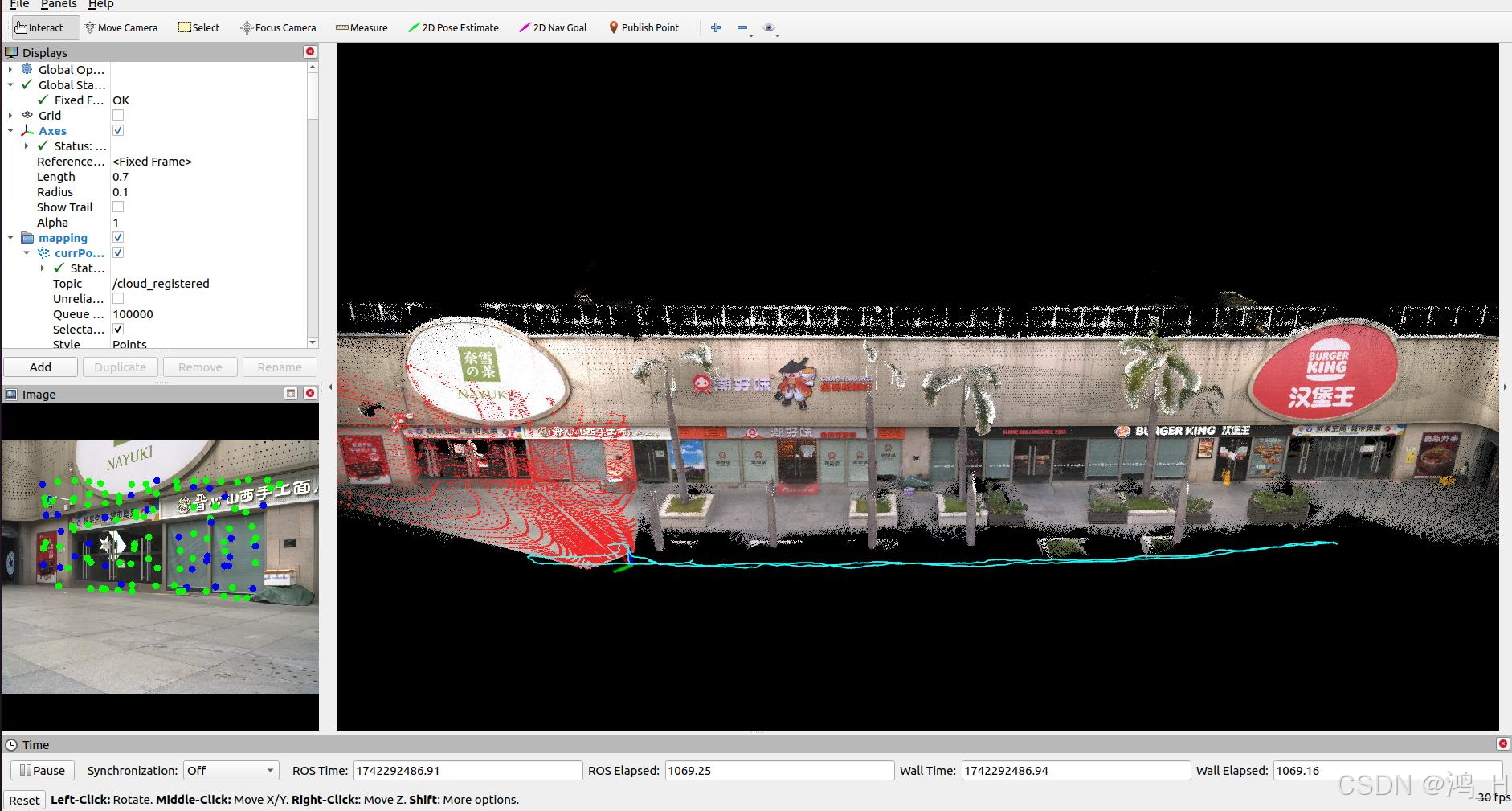This screenshot has height=811, width=1512.
Task: Uncheck the mapping group checkbox
Action: (x=118, y=237)
